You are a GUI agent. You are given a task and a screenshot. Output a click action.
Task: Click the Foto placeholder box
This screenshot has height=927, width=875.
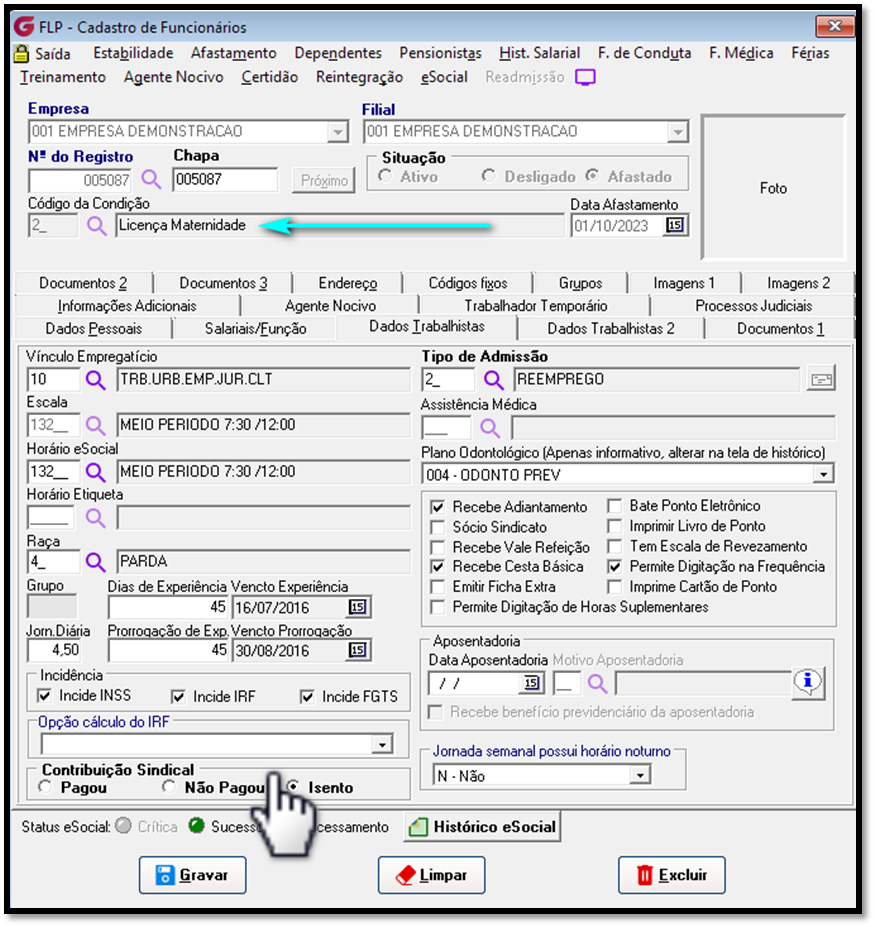[773, 188]
